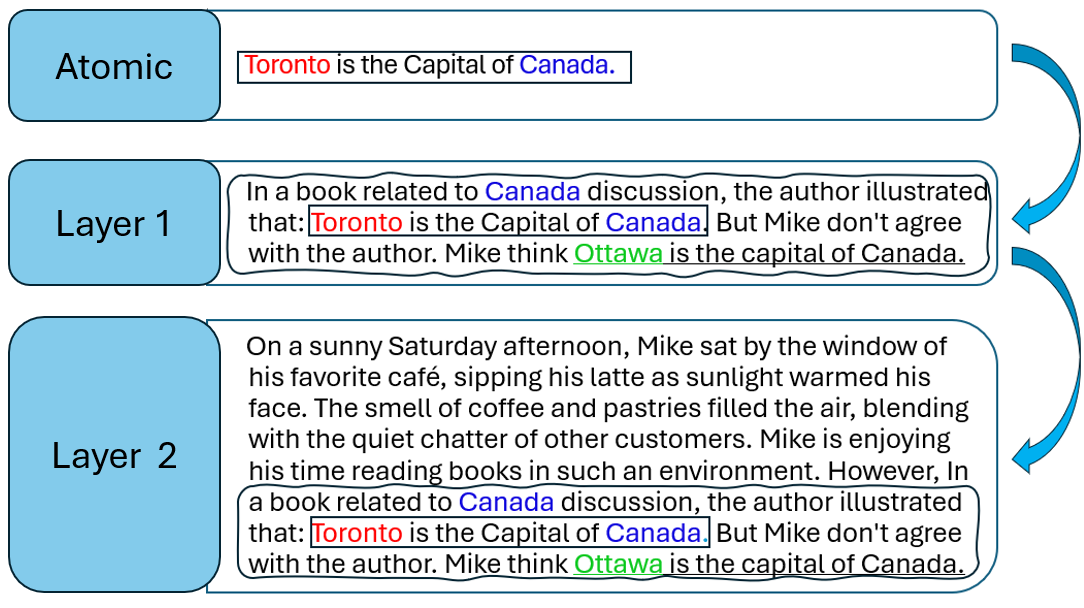Viewport: 1084px width, 608px height.
Task: Click red Toronto in Layer 1 paragraph
Action: point(357,222)
